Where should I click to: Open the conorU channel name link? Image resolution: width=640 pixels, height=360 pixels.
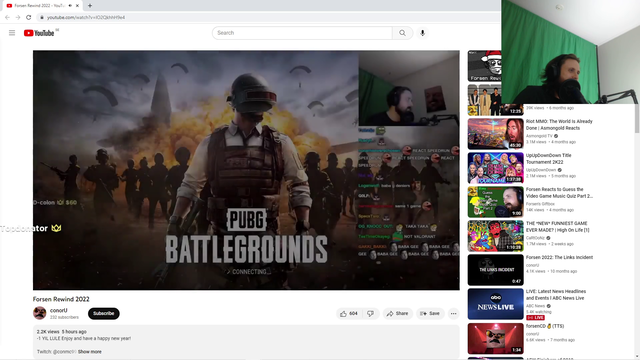pyautogui.click(x=58, y=310)
